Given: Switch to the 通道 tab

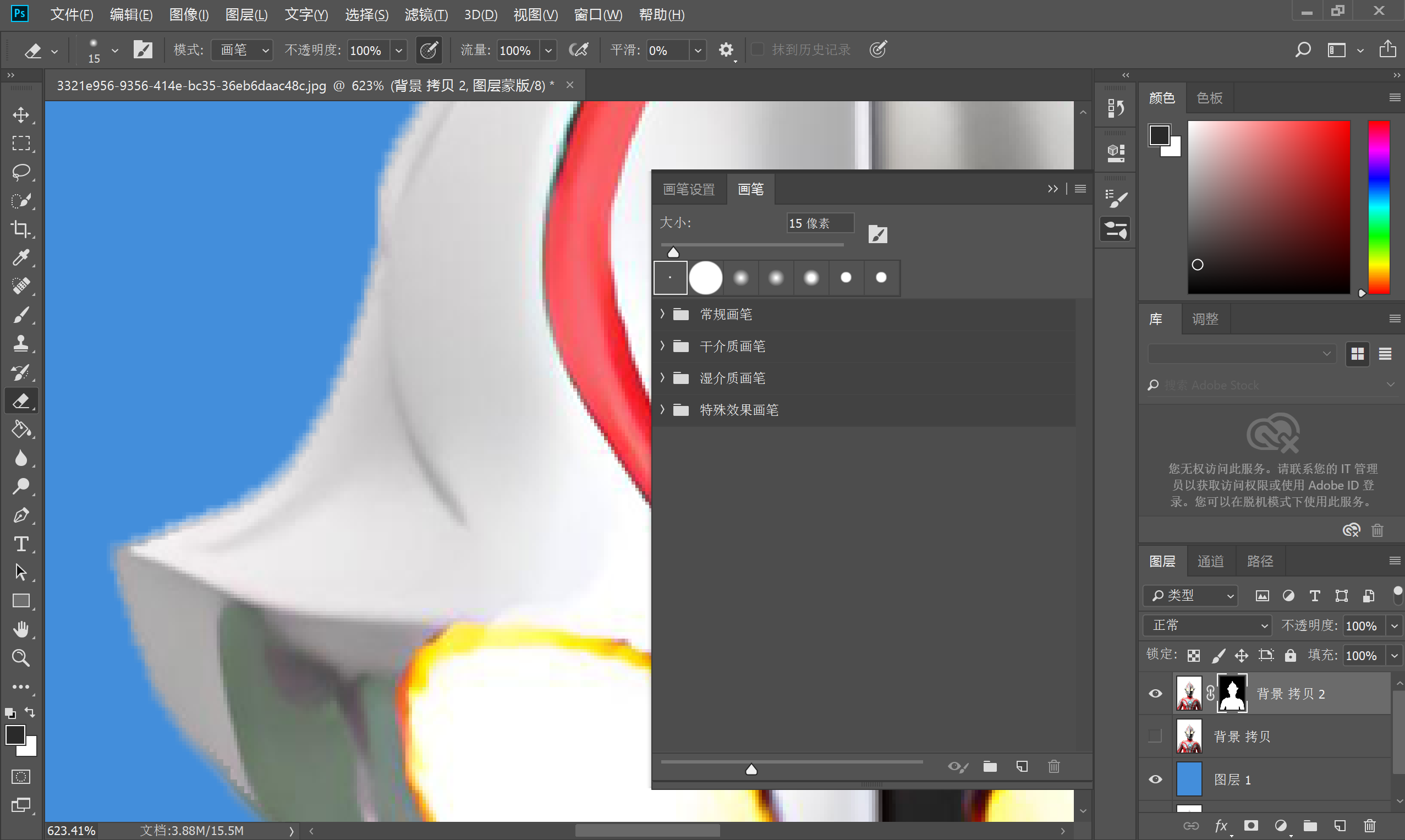Looking at the screenshot, I should [1210, 561].
